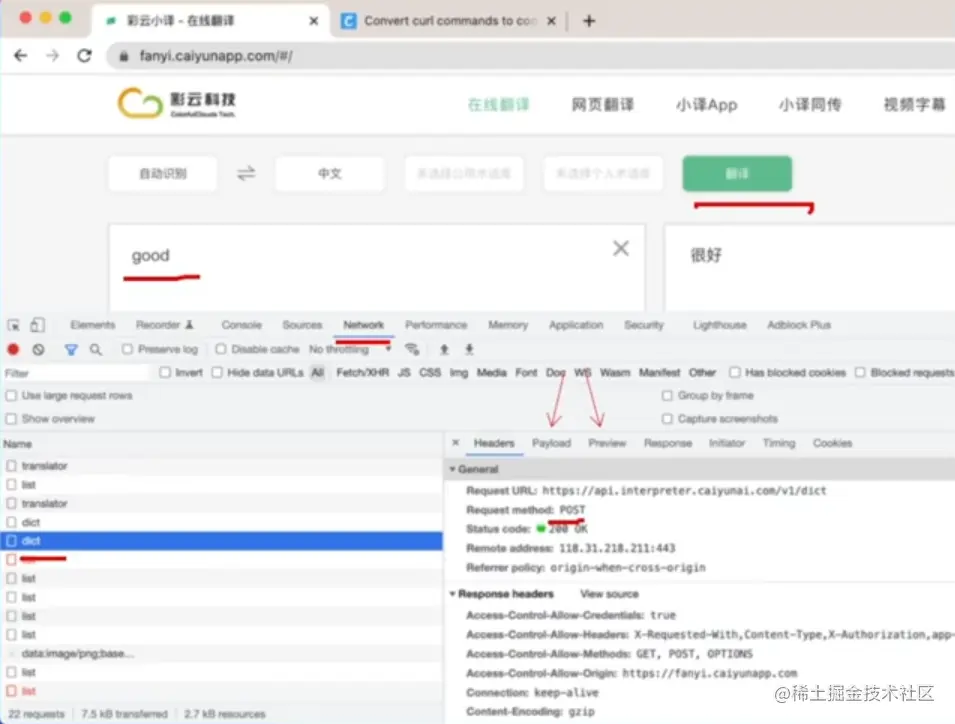955x724 pixels.
Task: Select the data:image/png;base request row
Action: (222, 653)
